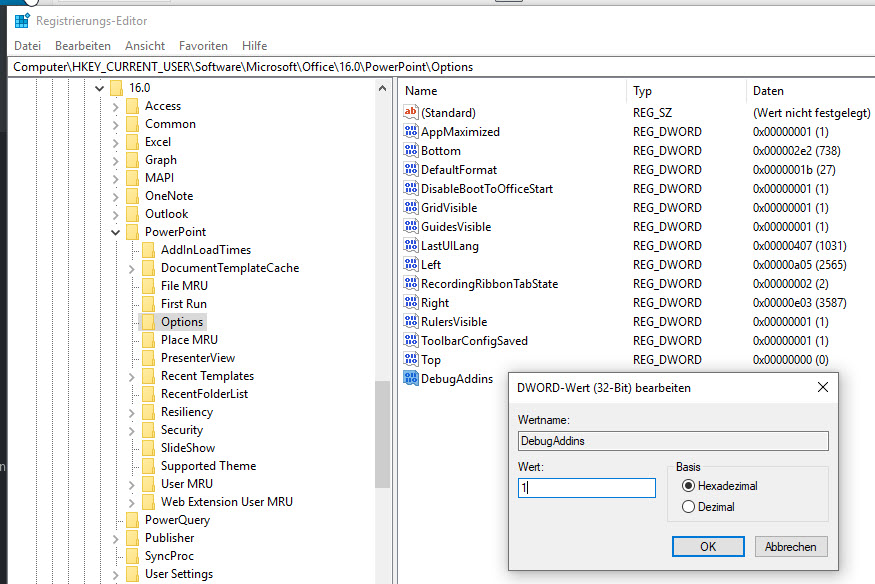Select the Supported Theme key
This screenshot has width=875, height=584.
coord(208,466)
